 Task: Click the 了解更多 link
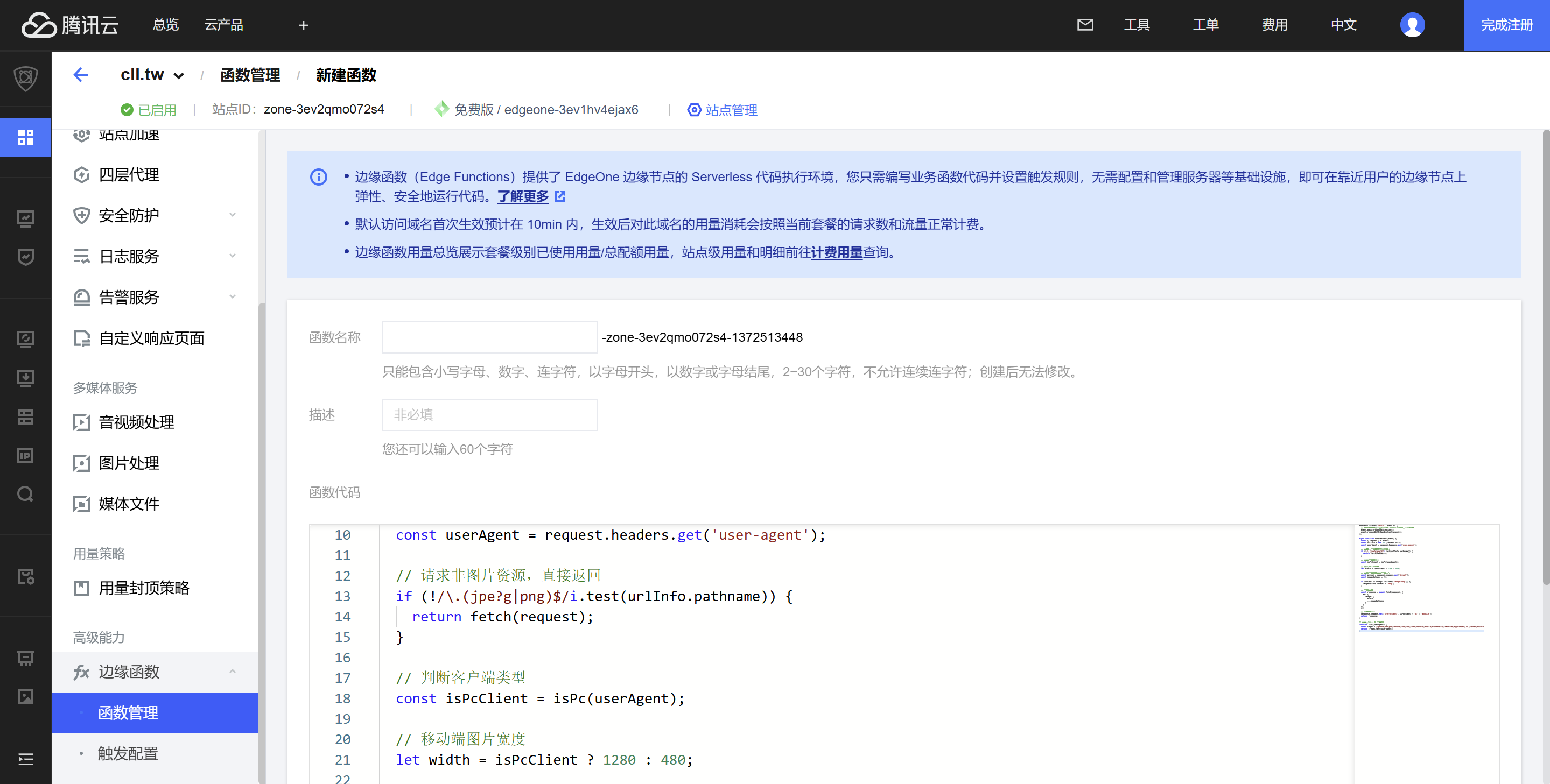pos(523,196)
